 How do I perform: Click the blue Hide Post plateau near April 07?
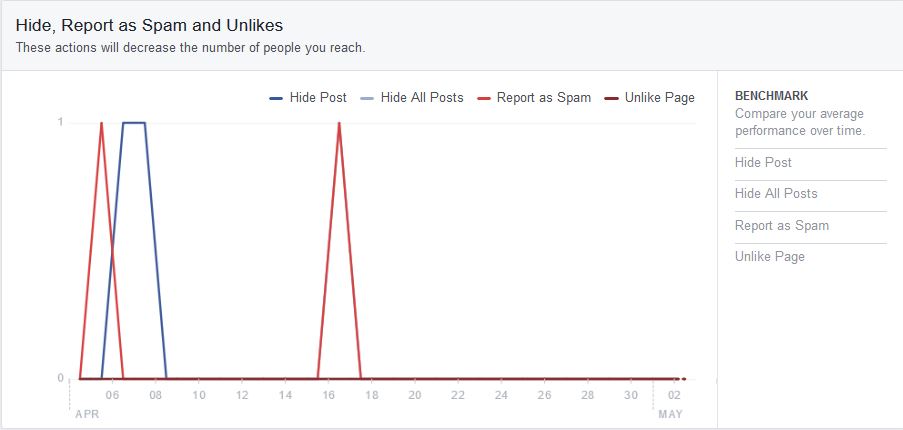click(x=134, y=123)
